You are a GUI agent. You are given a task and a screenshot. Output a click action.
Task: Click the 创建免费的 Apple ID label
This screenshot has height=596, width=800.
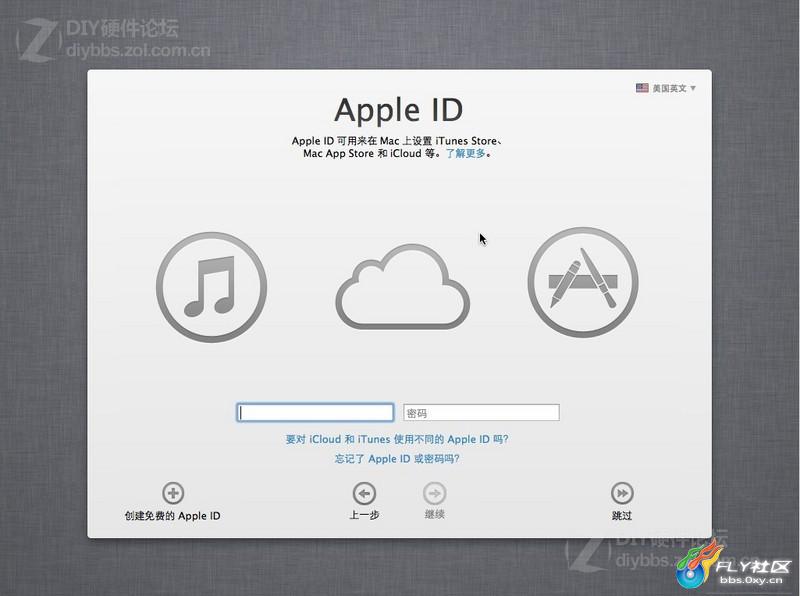point(172,516)
